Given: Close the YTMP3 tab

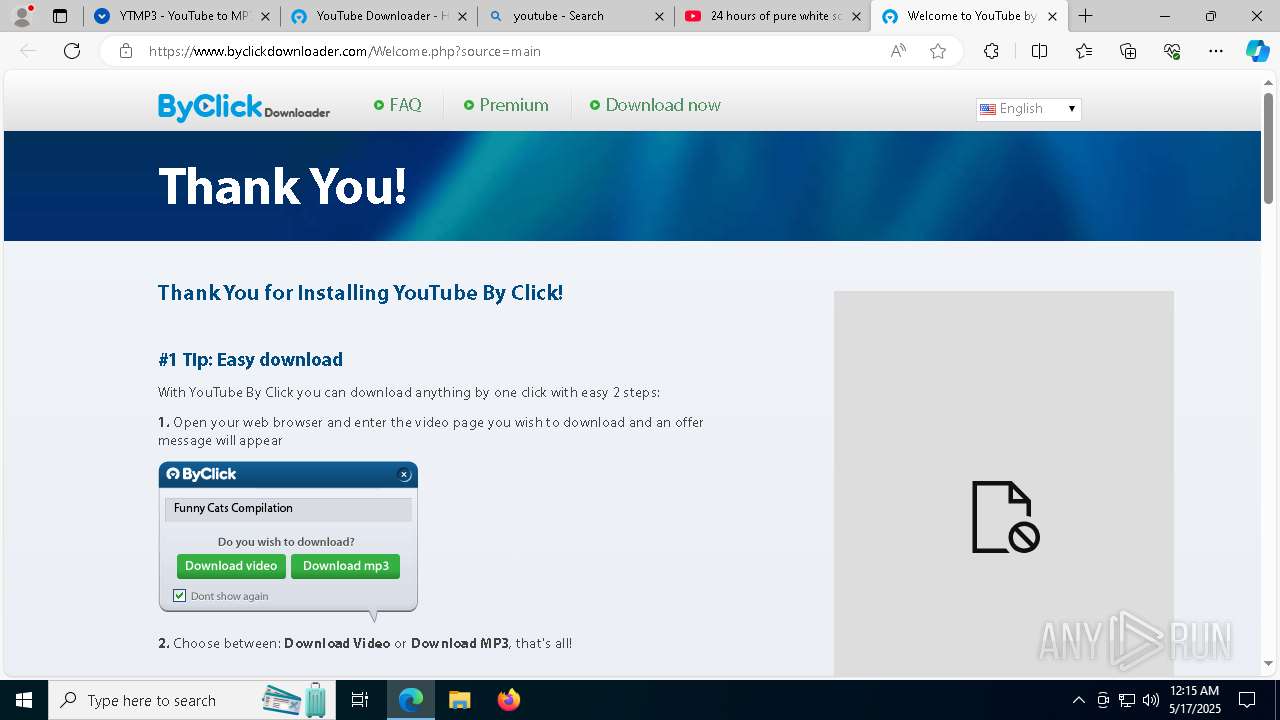Looking at the screenshot, I should [265, 16].
